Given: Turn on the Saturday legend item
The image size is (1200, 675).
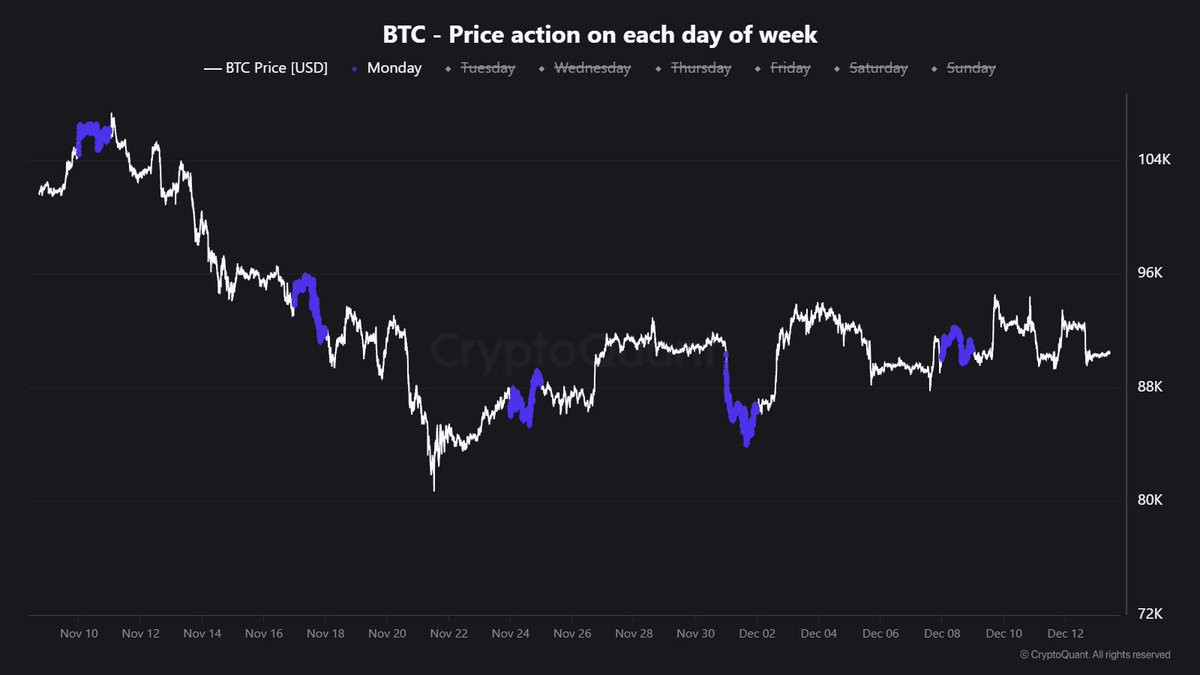Looking at the screenshot, I should (x=870, y=68).
